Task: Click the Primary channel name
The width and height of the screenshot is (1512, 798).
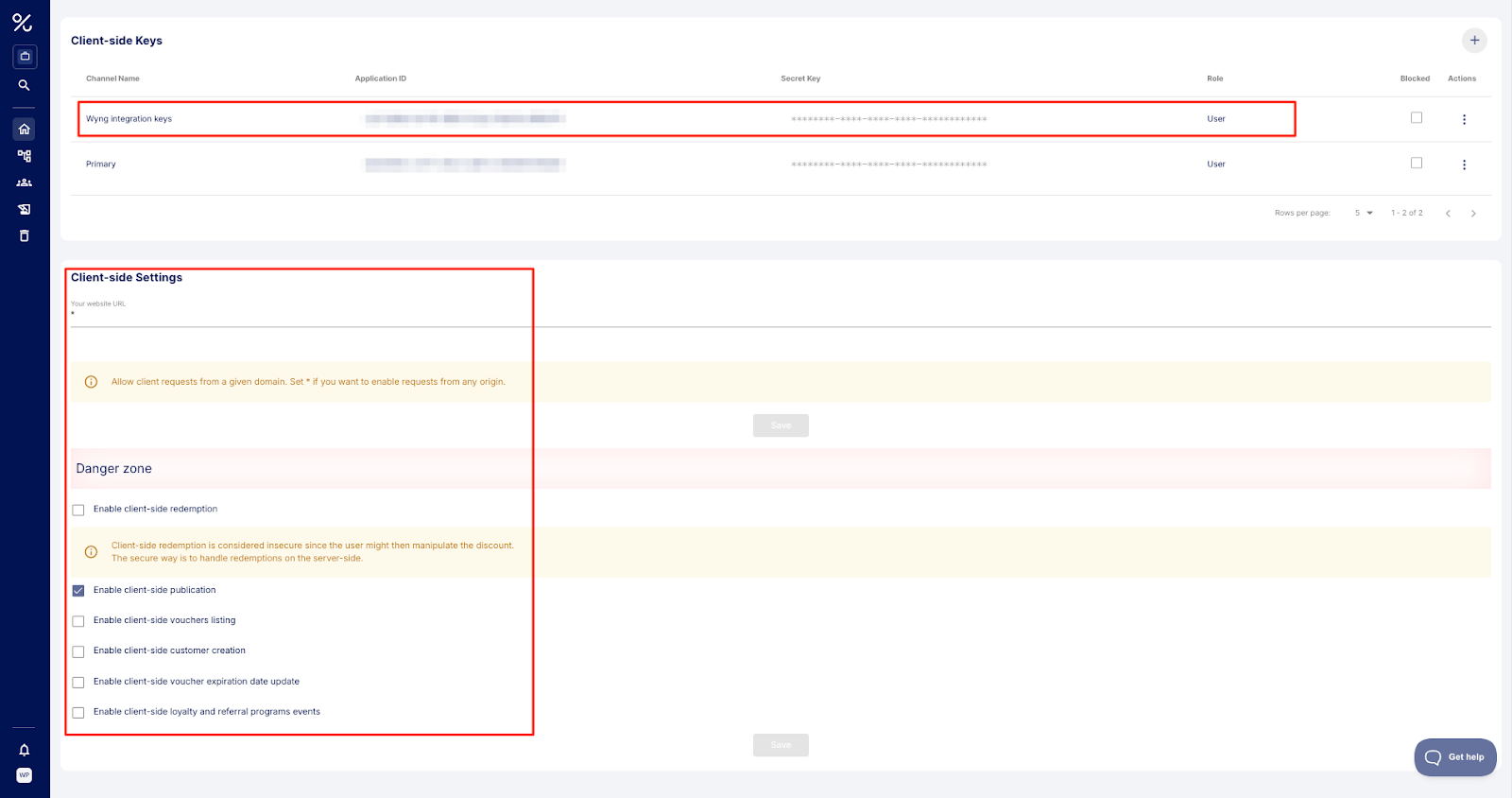Action: pos(101,165)
